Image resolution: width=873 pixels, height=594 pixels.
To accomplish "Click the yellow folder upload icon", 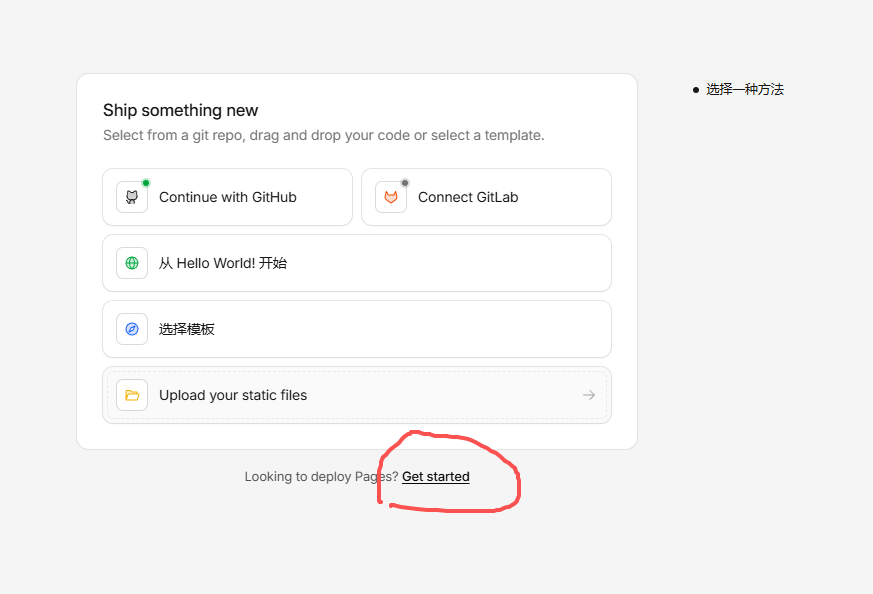I will click(132, 395).
